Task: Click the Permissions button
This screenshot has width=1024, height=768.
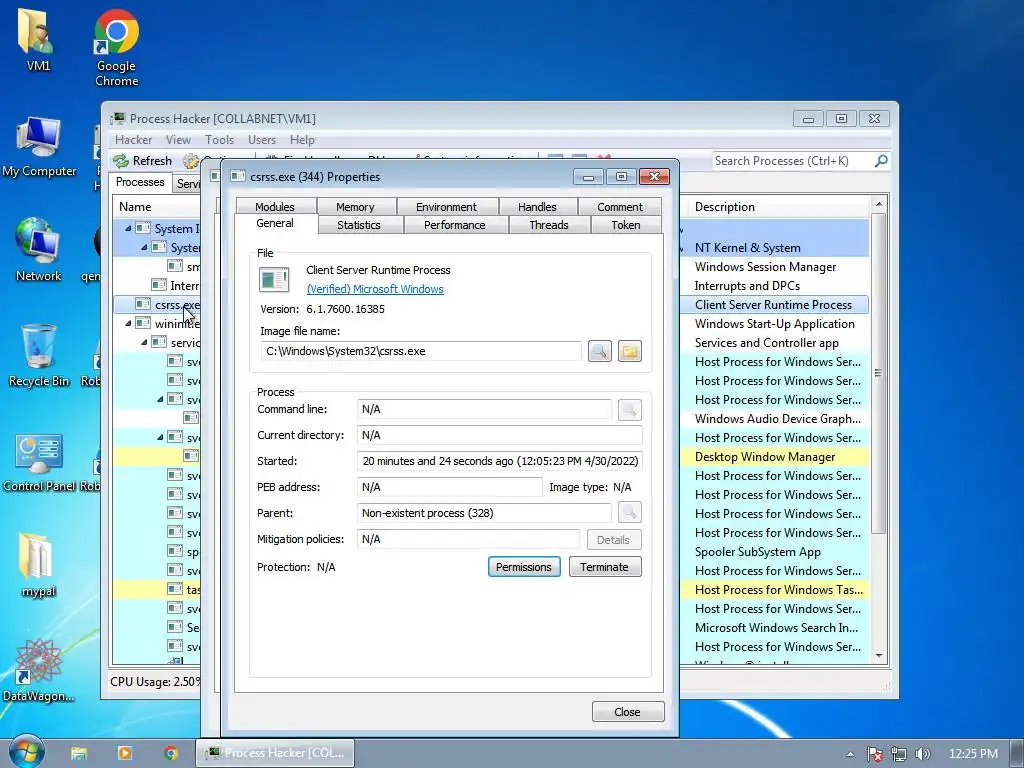Action: [524, 567]
